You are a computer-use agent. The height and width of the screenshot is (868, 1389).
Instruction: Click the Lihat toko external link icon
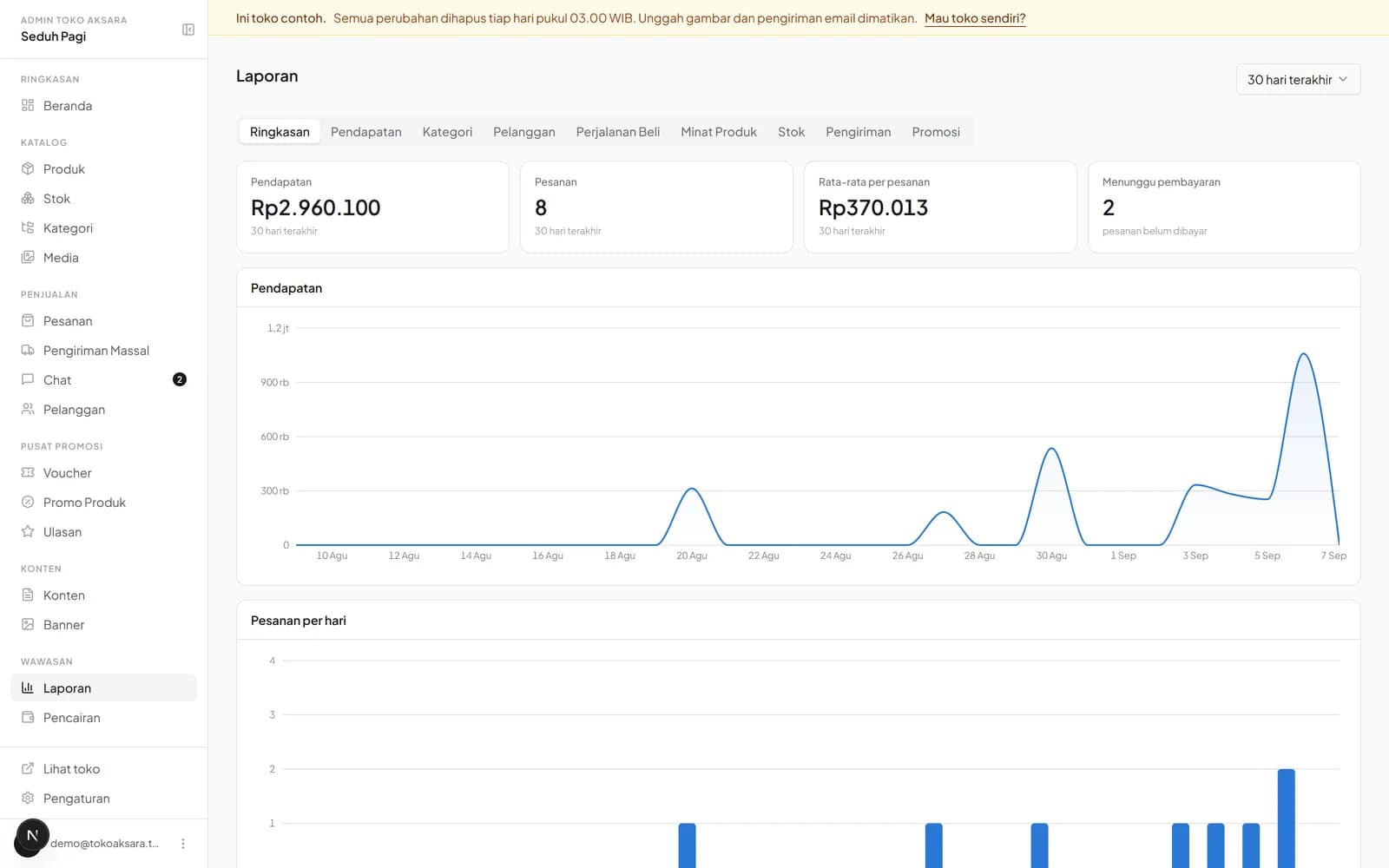pyautogui.click(x=28, y=768)
